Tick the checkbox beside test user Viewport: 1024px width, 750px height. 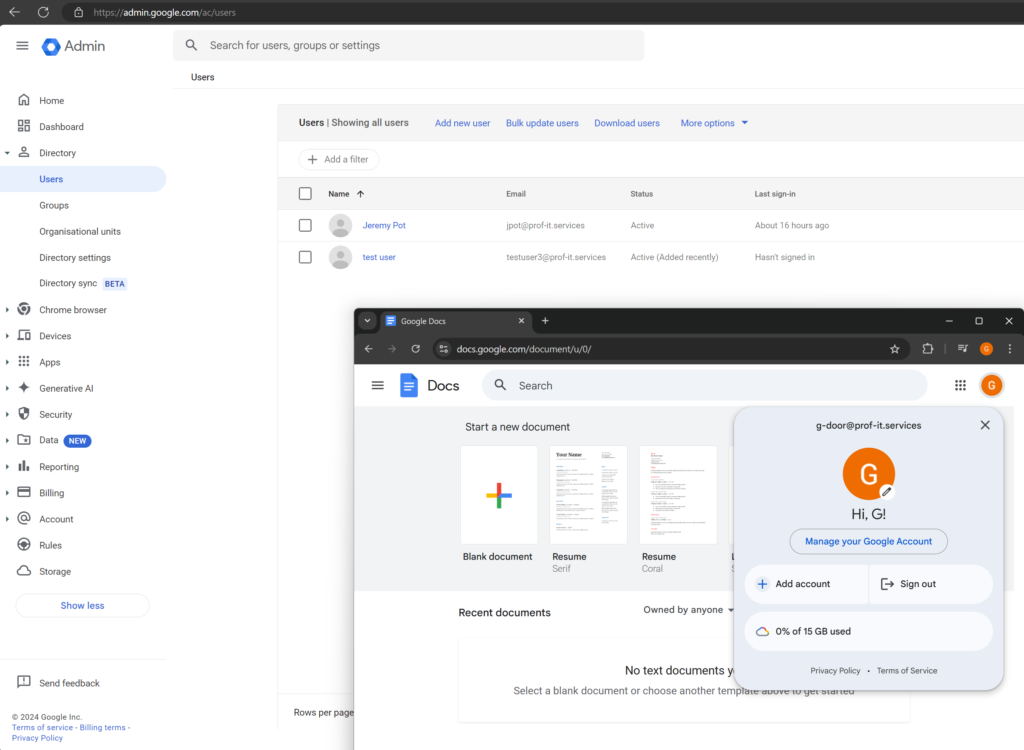[x=305, y=257]
